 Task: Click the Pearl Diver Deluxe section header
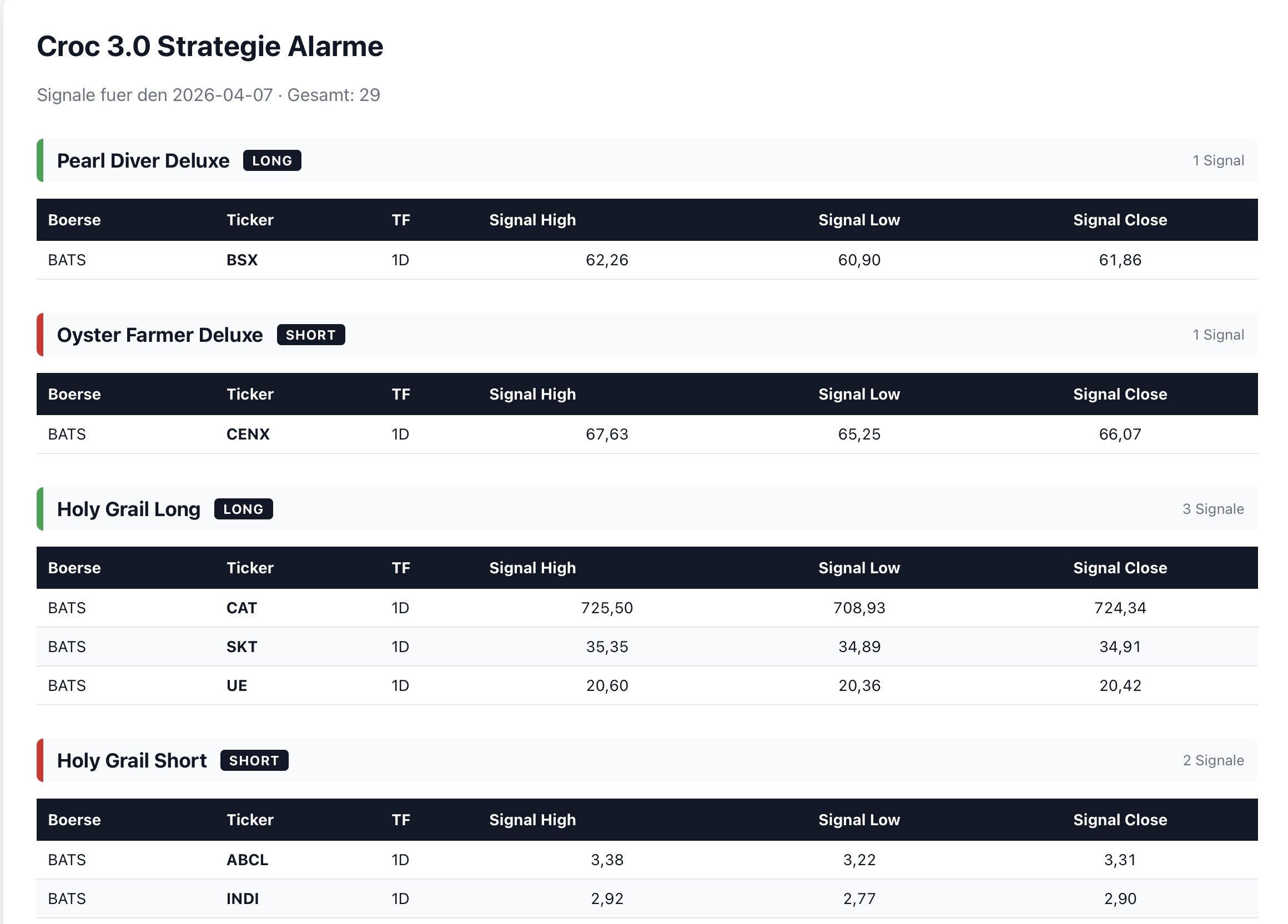(x=143, y=160)
